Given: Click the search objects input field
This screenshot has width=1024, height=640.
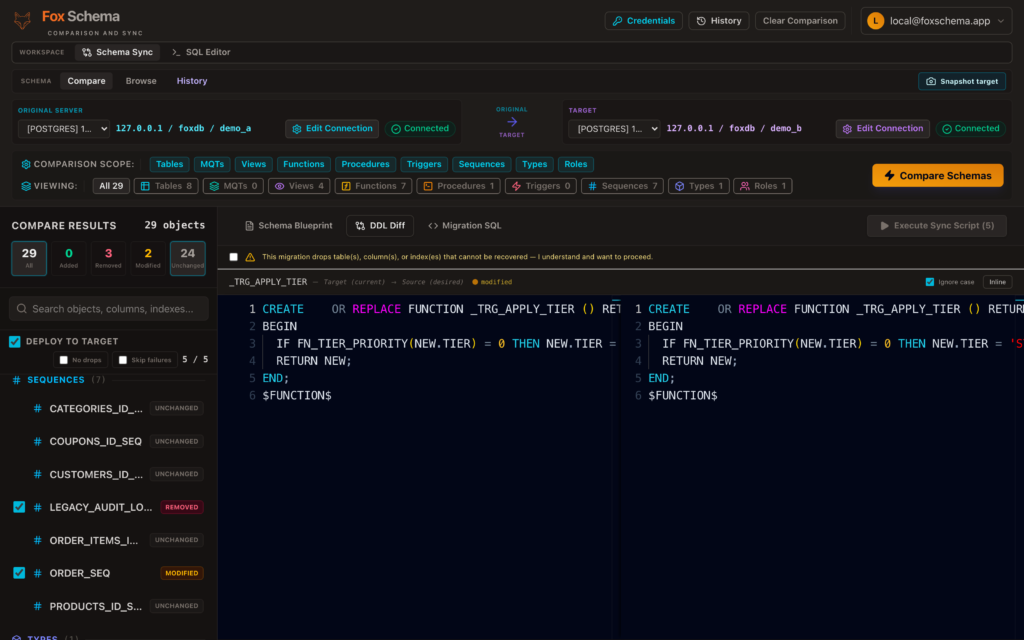Looking at the screenshot, I should 108,309.
